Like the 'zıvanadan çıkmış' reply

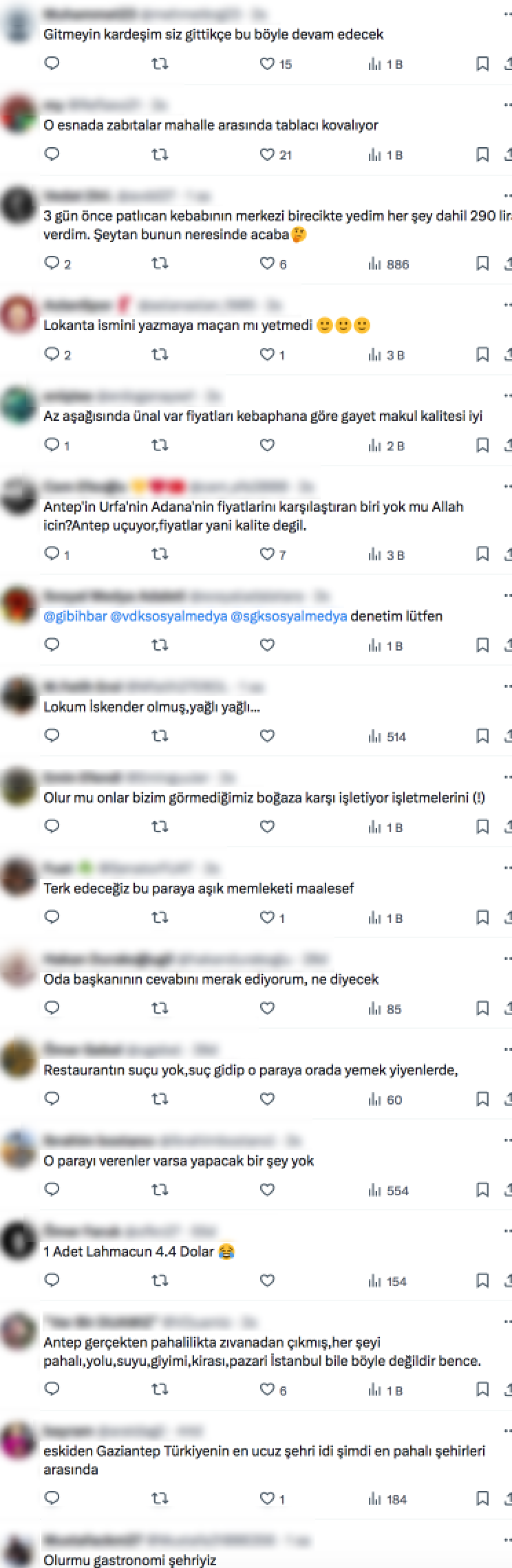273,1390
